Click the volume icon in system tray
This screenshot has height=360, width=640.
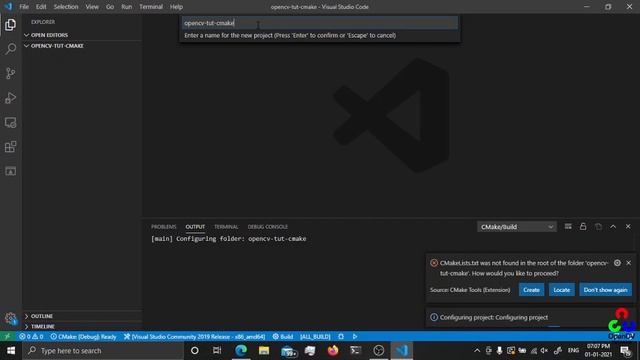[x=544, y=351]
